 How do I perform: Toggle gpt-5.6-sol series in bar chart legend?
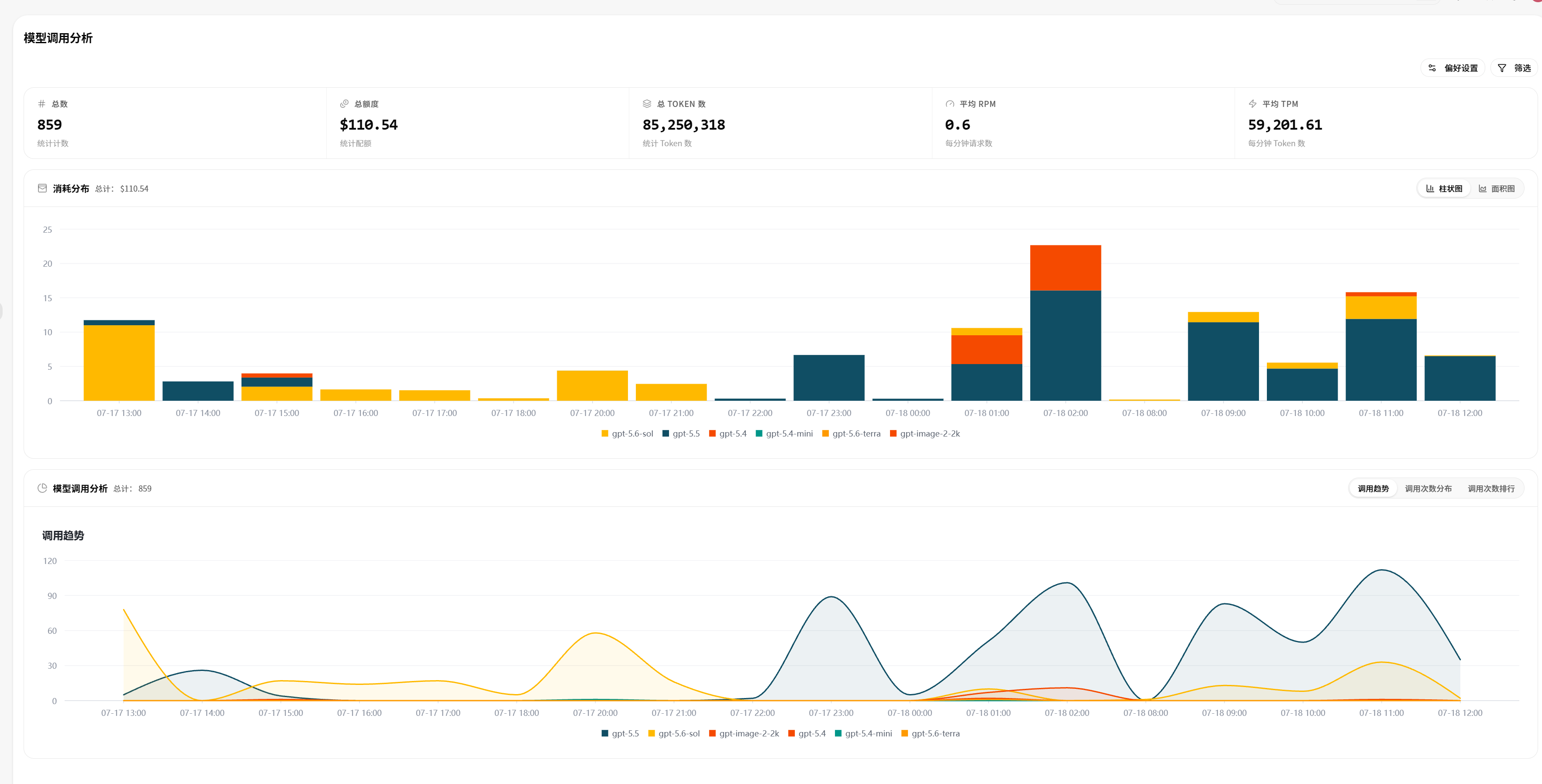tap(627, 434)
